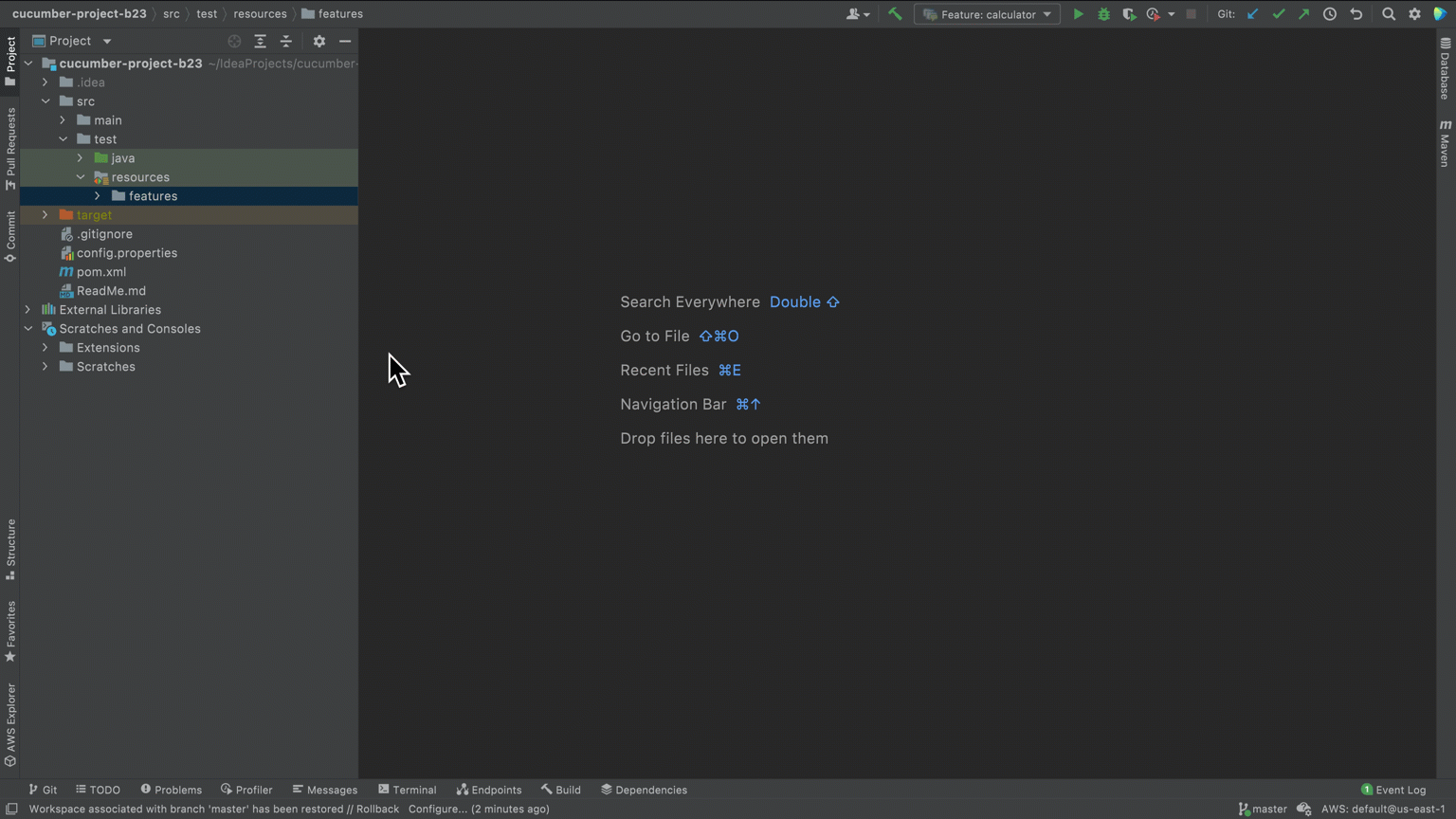Collapse the resources folder arrow
Viewport: 1456px width, 819px height.
click(x=81, y=177)
